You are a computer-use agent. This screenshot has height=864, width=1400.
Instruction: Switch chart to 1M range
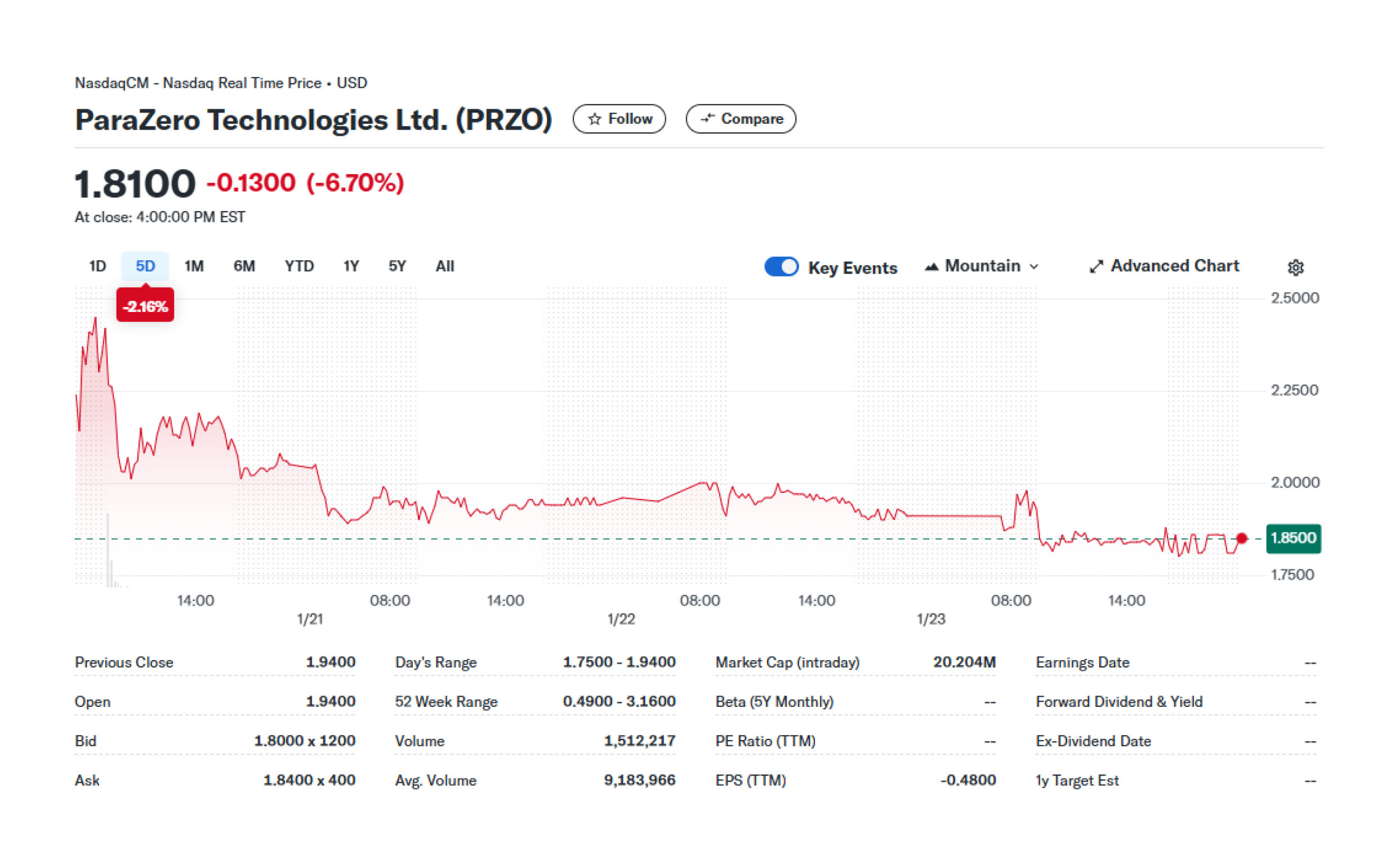tap(194, 266)
